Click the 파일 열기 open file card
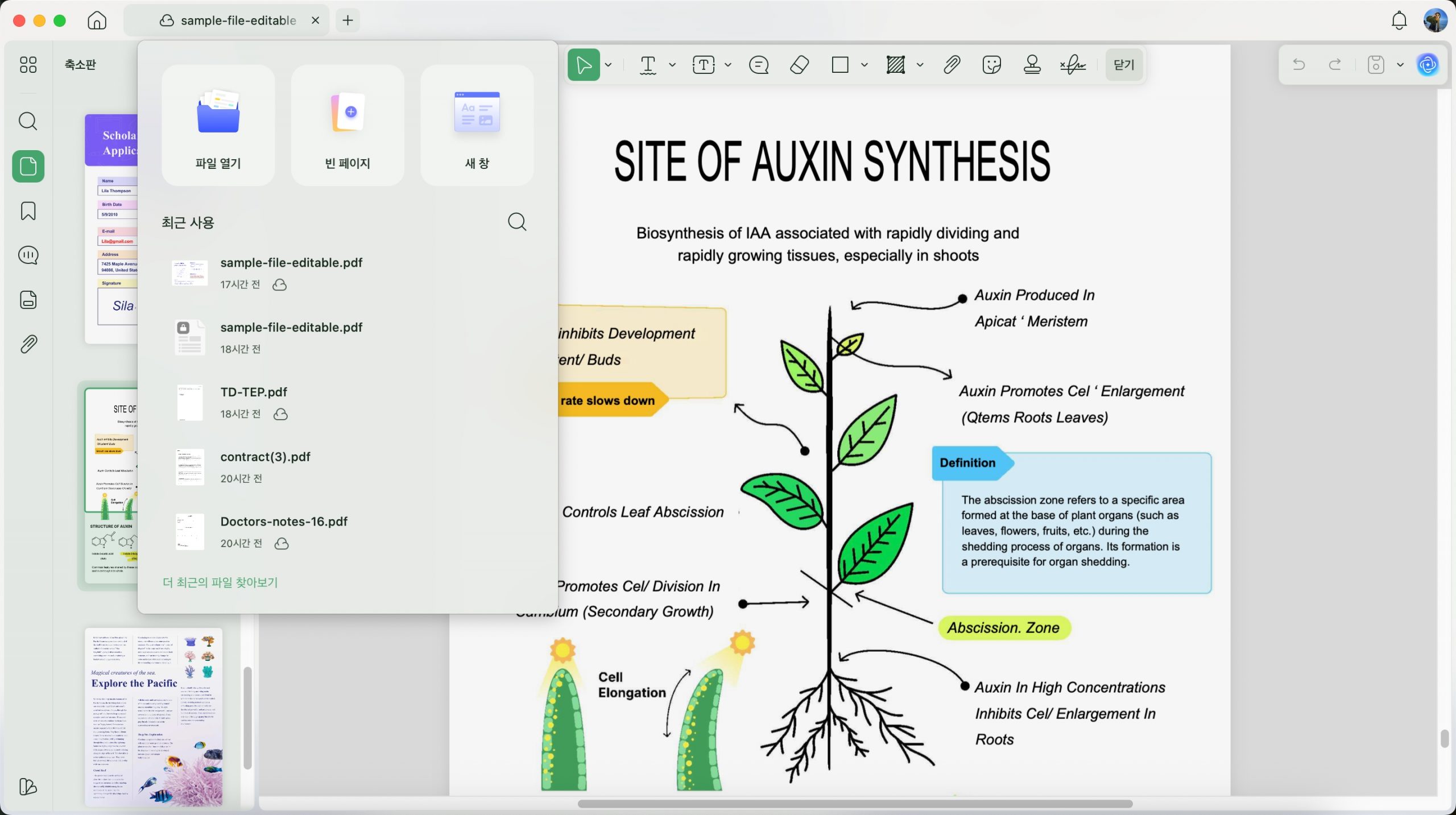This screenshot has width=1456, height=815. tap(218, 125)
